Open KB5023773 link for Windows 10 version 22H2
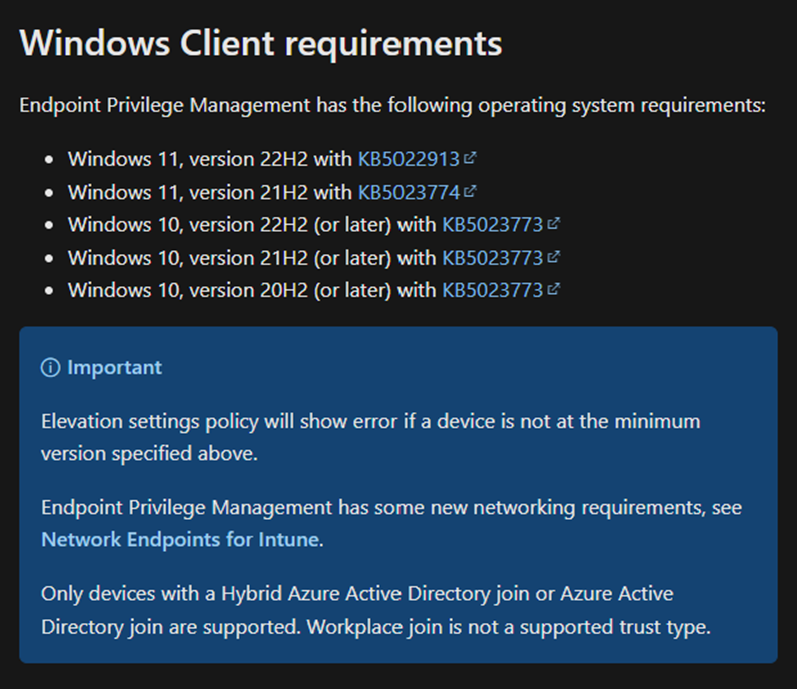Image resolution: width=797 pixels, height=689 pixels. [492, 225]
